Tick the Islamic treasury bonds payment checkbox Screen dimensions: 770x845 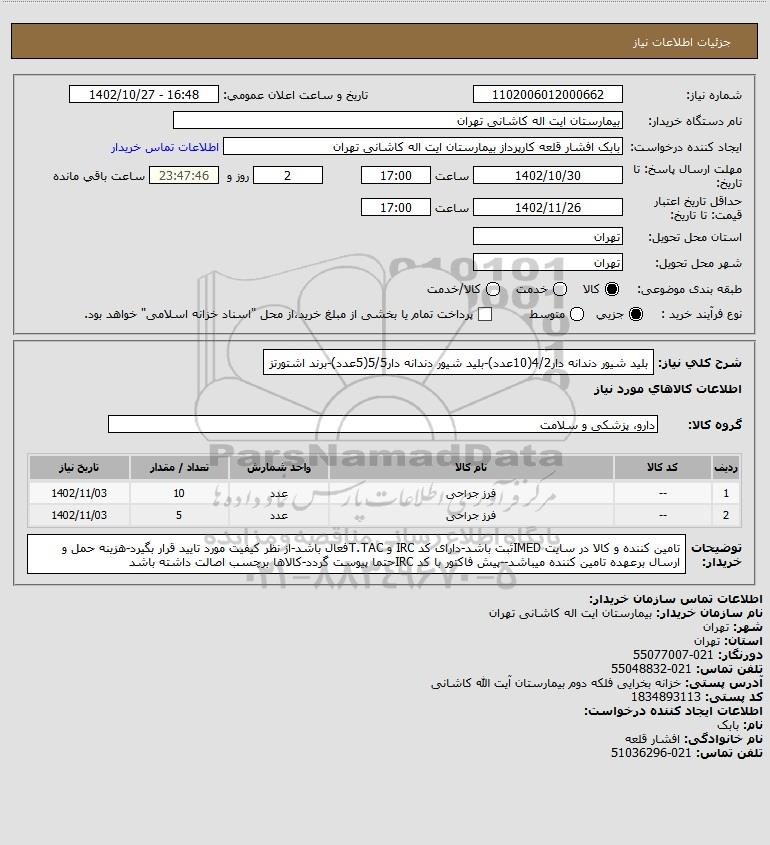485,314
